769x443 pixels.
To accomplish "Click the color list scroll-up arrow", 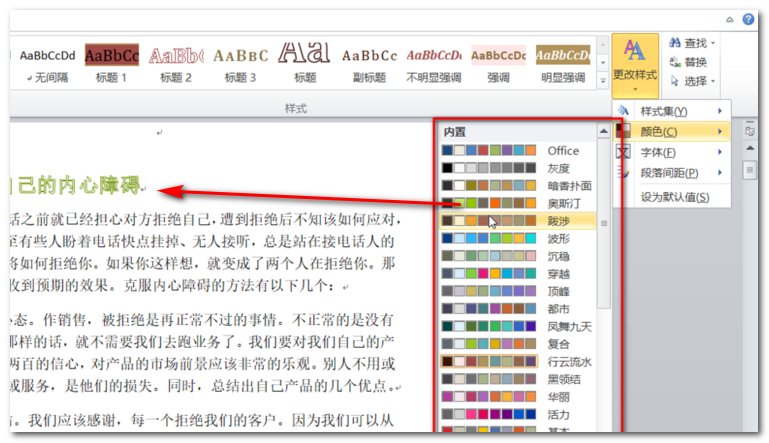I will point(604,131).
